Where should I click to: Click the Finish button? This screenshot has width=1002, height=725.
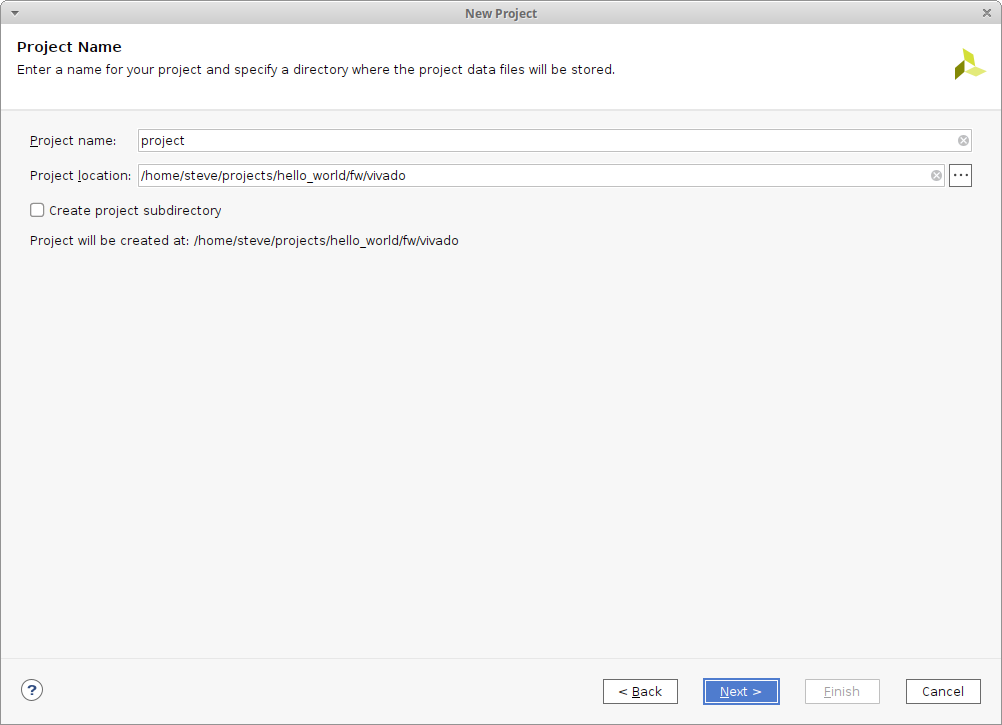point(842,691)
